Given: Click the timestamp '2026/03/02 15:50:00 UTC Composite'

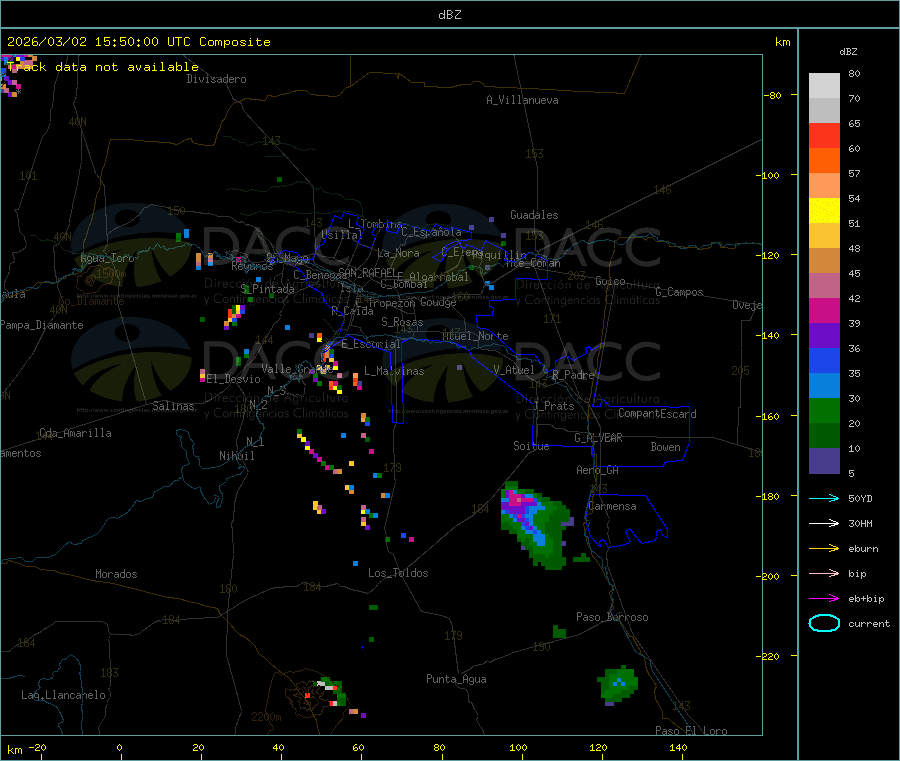Looking at the screenshot, I should [138, 42].
